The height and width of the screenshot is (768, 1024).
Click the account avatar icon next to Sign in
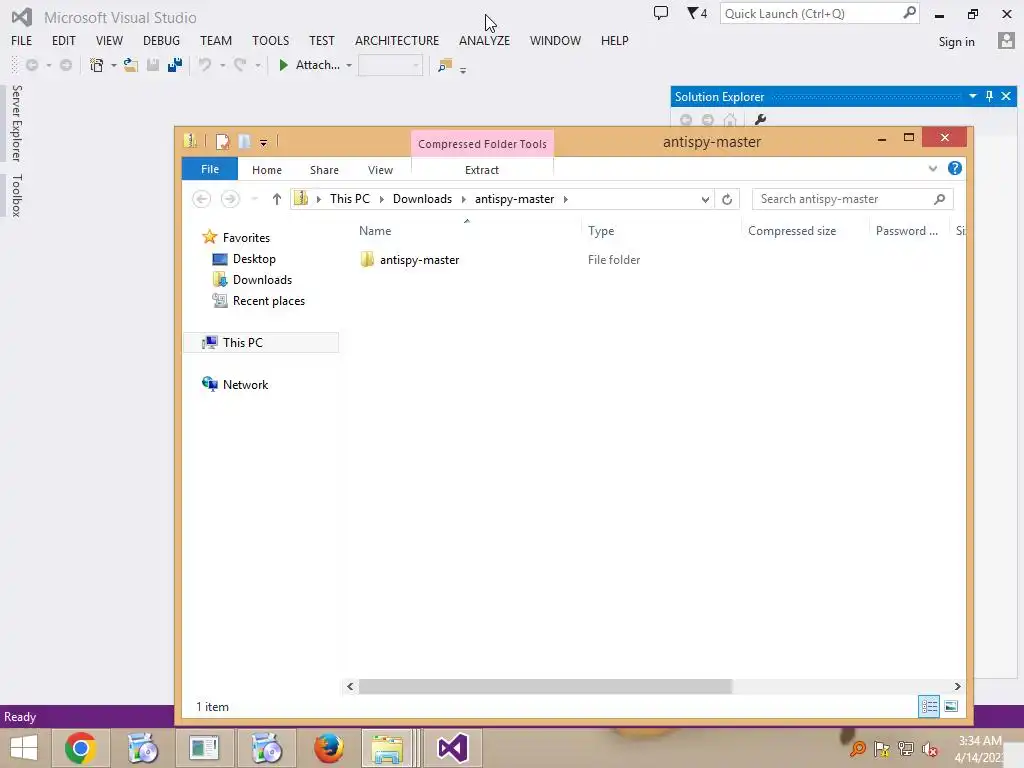coord(1006,41)
